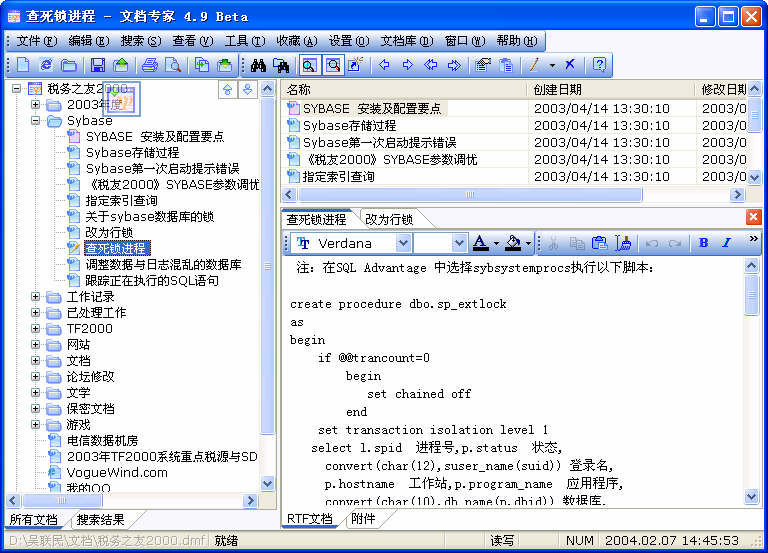Viewport: 768px width, 553px height.
Task: Open the font size dropdown
Action: 458,243
